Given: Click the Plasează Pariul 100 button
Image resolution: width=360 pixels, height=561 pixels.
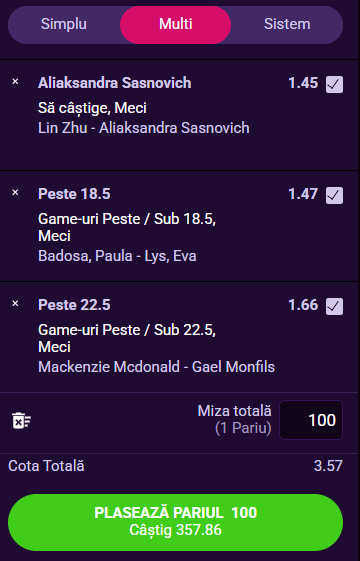Looking at the screenshot, I should (175, 522).
